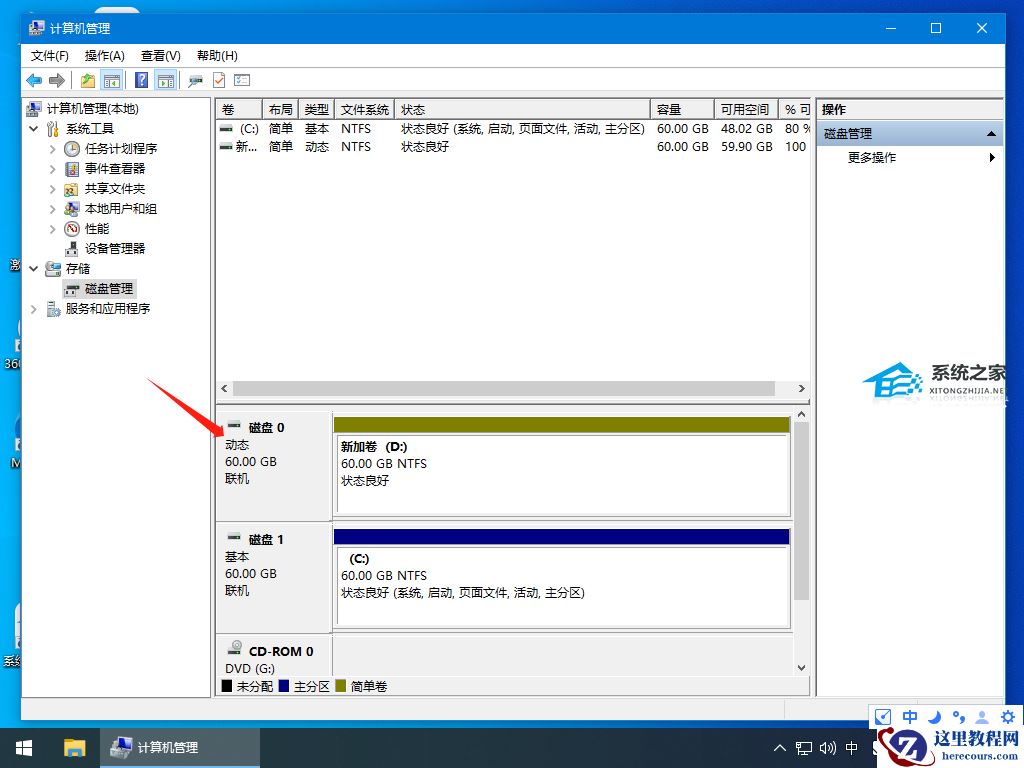Click the volume list left scroll arrow

pos(225,389)
